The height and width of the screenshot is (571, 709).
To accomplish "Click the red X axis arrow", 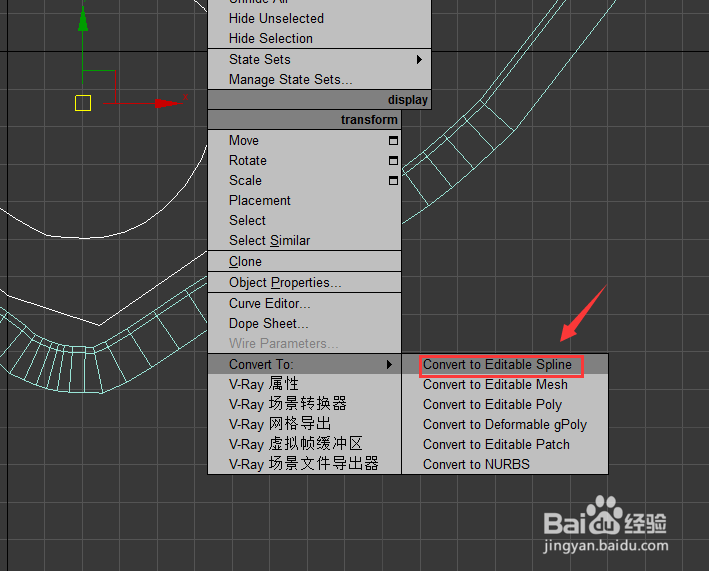I will [x=168, y=104].
